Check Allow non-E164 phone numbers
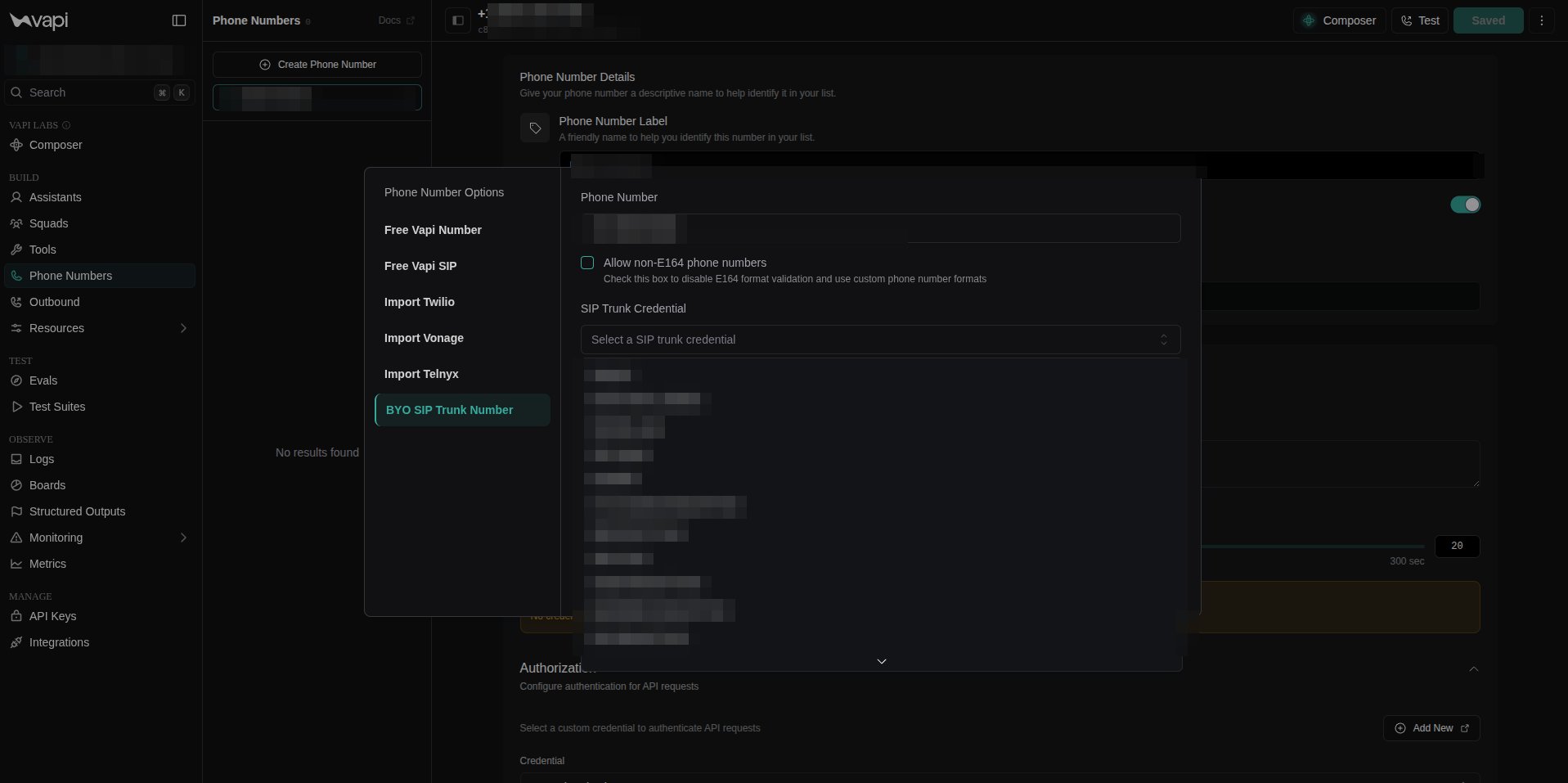The image size is (1568, 783). pos(587,263)
